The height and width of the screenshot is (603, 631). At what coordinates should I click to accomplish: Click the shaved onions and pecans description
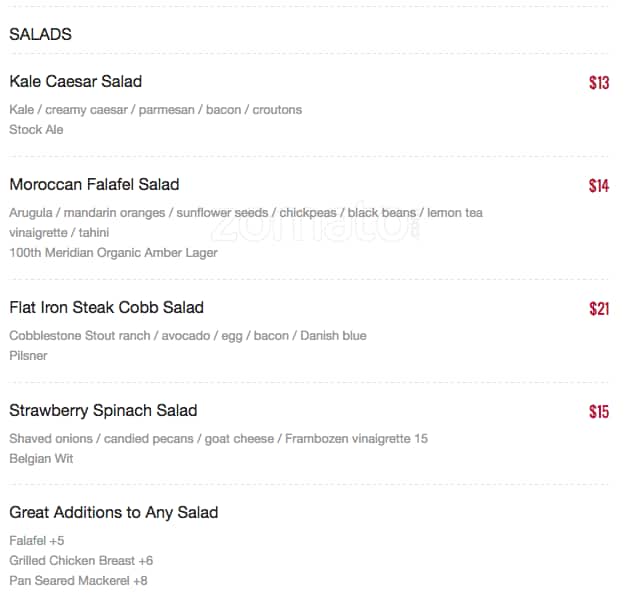pyautogui.click(x=218, y=438)
